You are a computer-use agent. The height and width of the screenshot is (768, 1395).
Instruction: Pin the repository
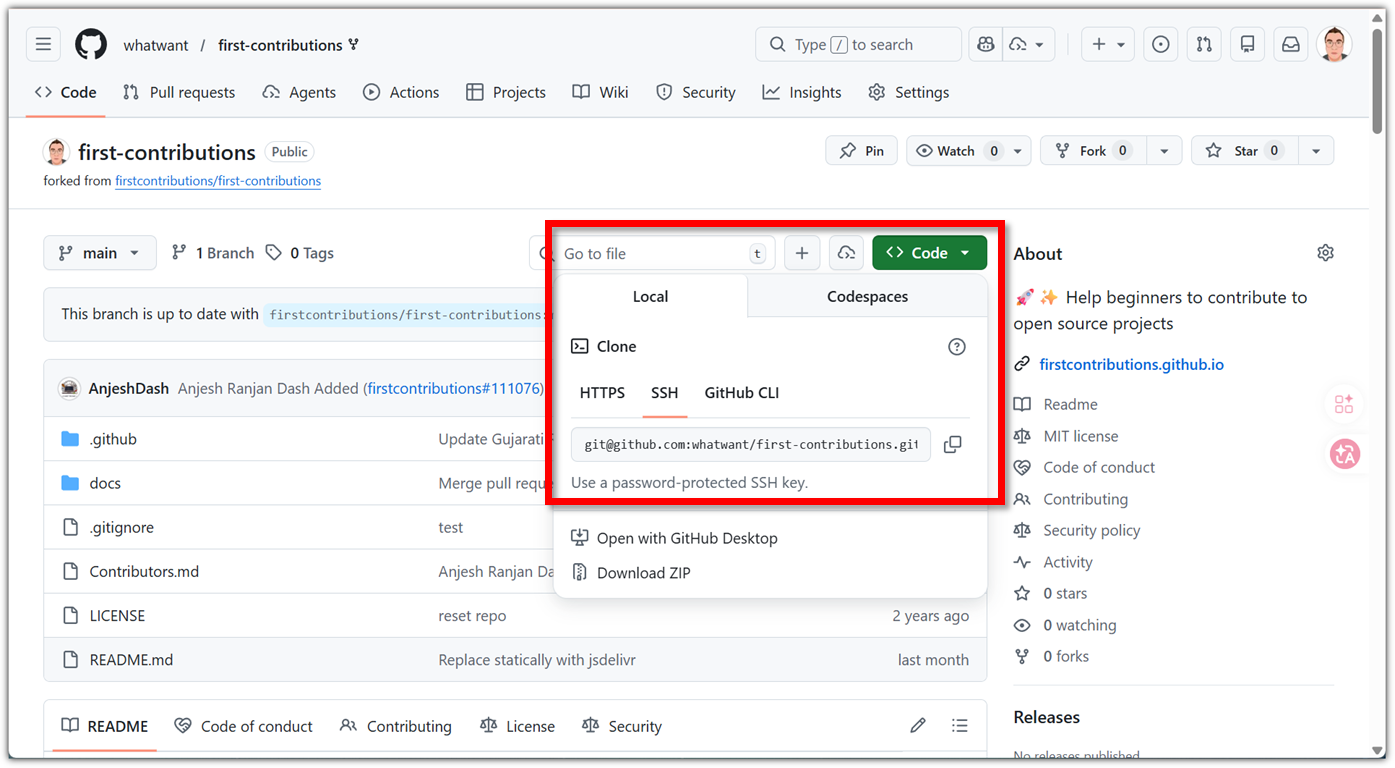[x=861, y=151]
